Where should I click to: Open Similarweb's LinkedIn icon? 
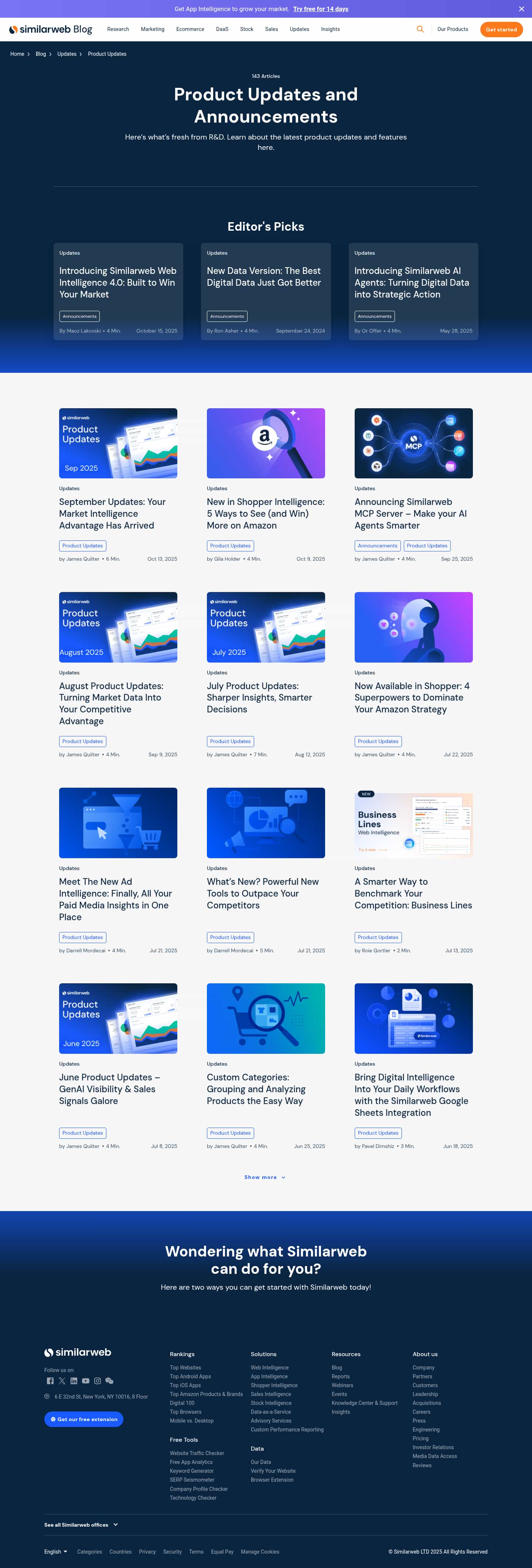[74, 1380]
